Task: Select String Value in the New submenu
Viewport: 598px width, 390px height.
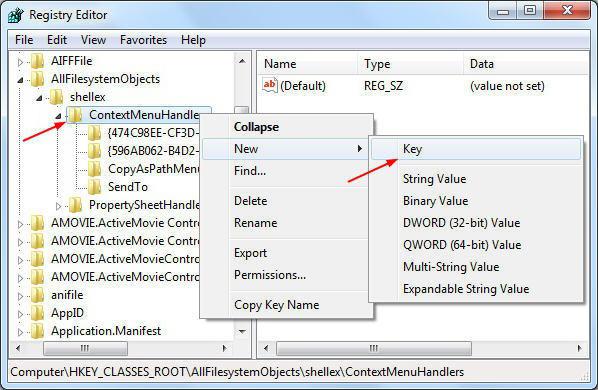Action: pyautogui.click(x=476, y=179)
